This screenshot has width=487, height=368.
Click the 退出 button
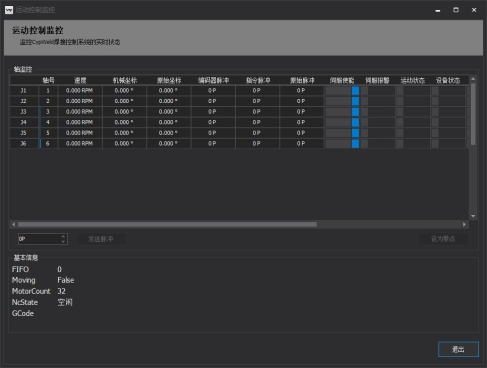click(x=458, y=349)
